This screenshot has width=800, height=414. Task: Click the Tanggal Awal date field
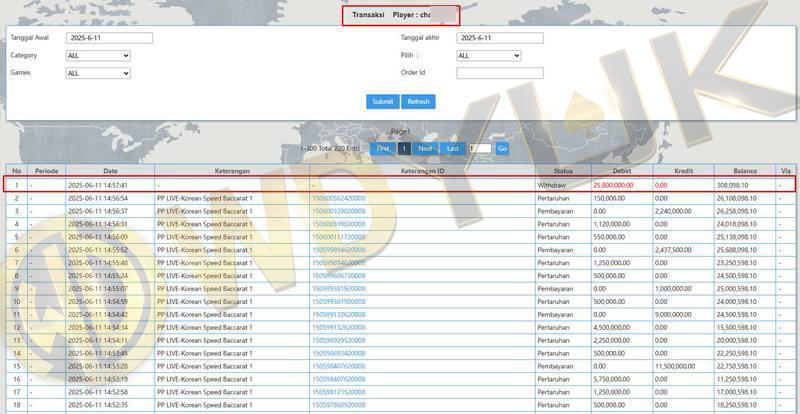pyautogui.click(x=109, y=38)
